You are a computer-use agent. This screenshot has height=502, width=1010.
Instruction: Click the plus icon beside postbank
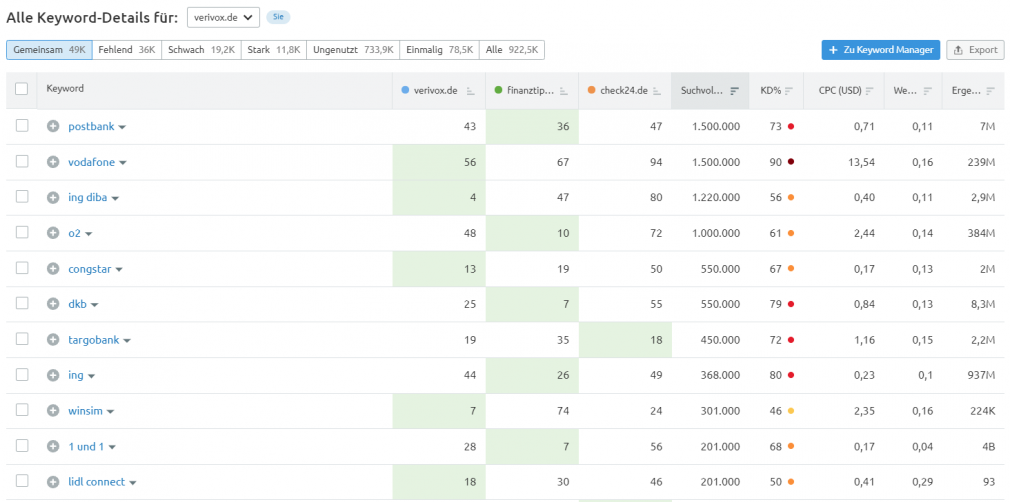click(53, 126)
